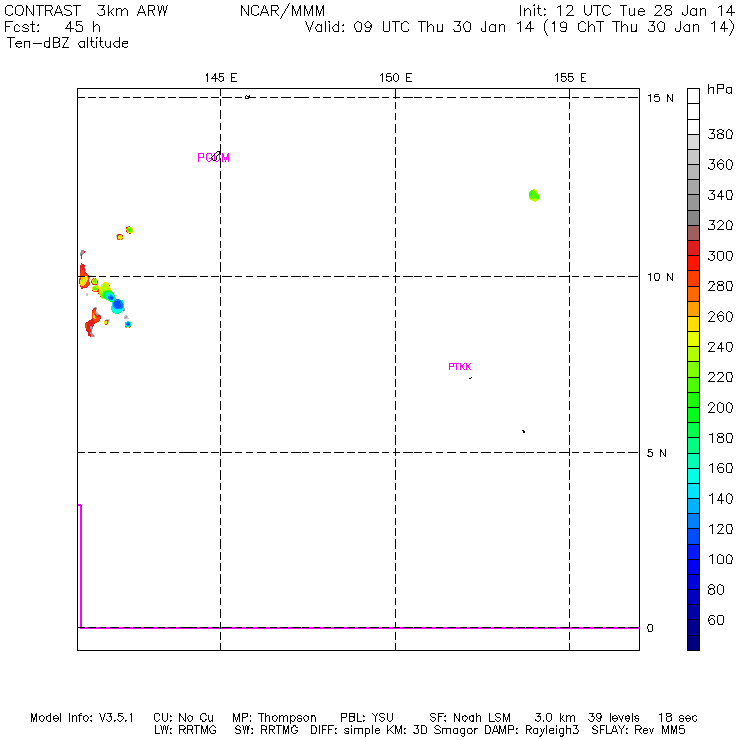This screenshot has width=740, height=740.
Task: Select the 'hPa' colorbar unit label
Action: click(x=720, y=89)
